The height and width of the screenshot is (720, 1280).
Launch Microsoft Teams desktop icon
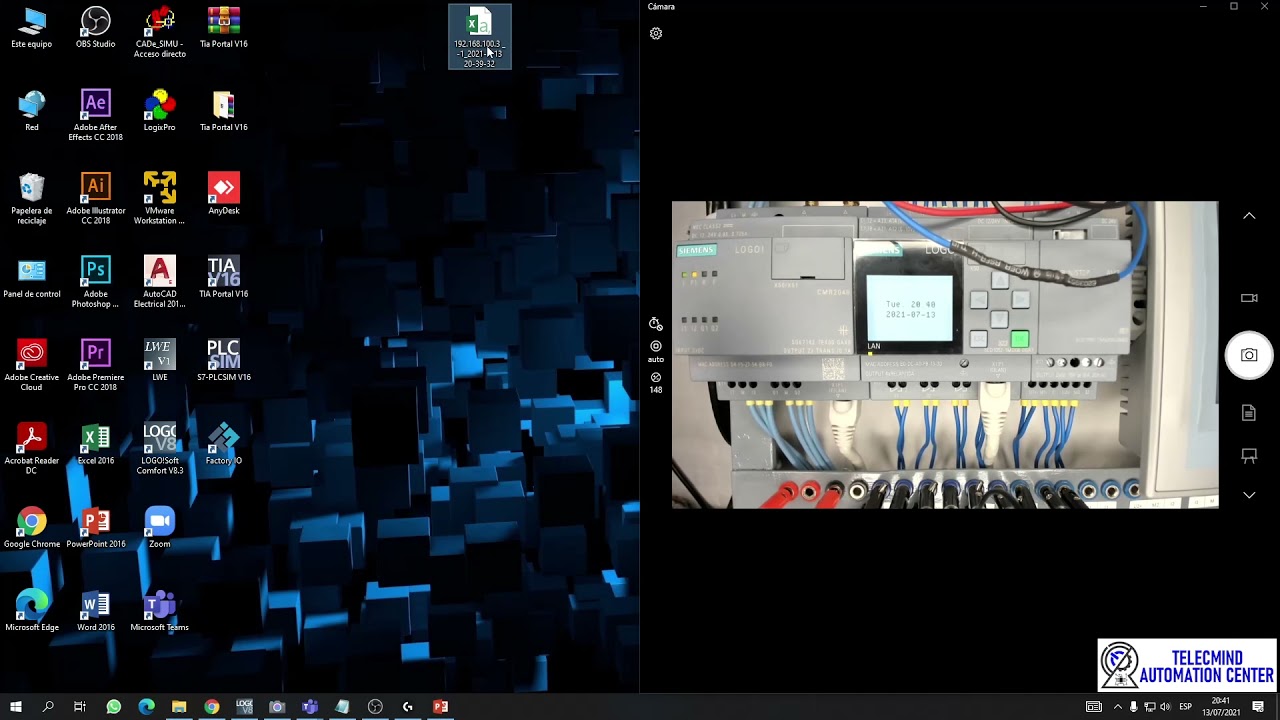(x=160, y=611)
